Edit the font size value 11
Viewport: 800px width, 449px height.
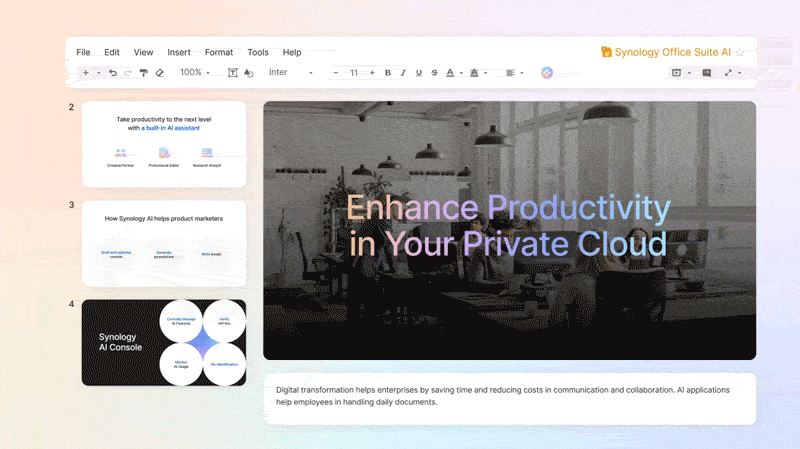coord(354,73)
